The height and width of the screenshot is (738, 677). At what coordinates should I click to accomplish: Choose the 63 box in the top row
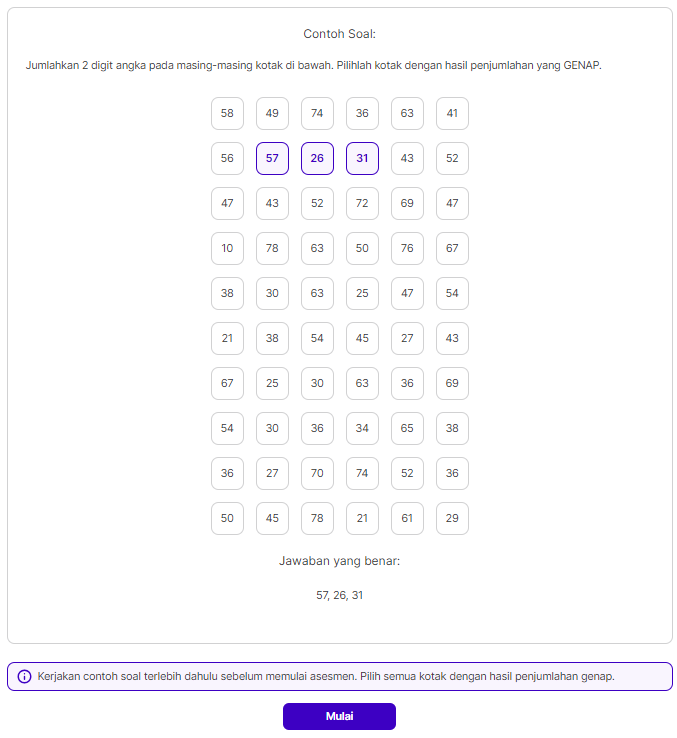(x=407, y=113)
